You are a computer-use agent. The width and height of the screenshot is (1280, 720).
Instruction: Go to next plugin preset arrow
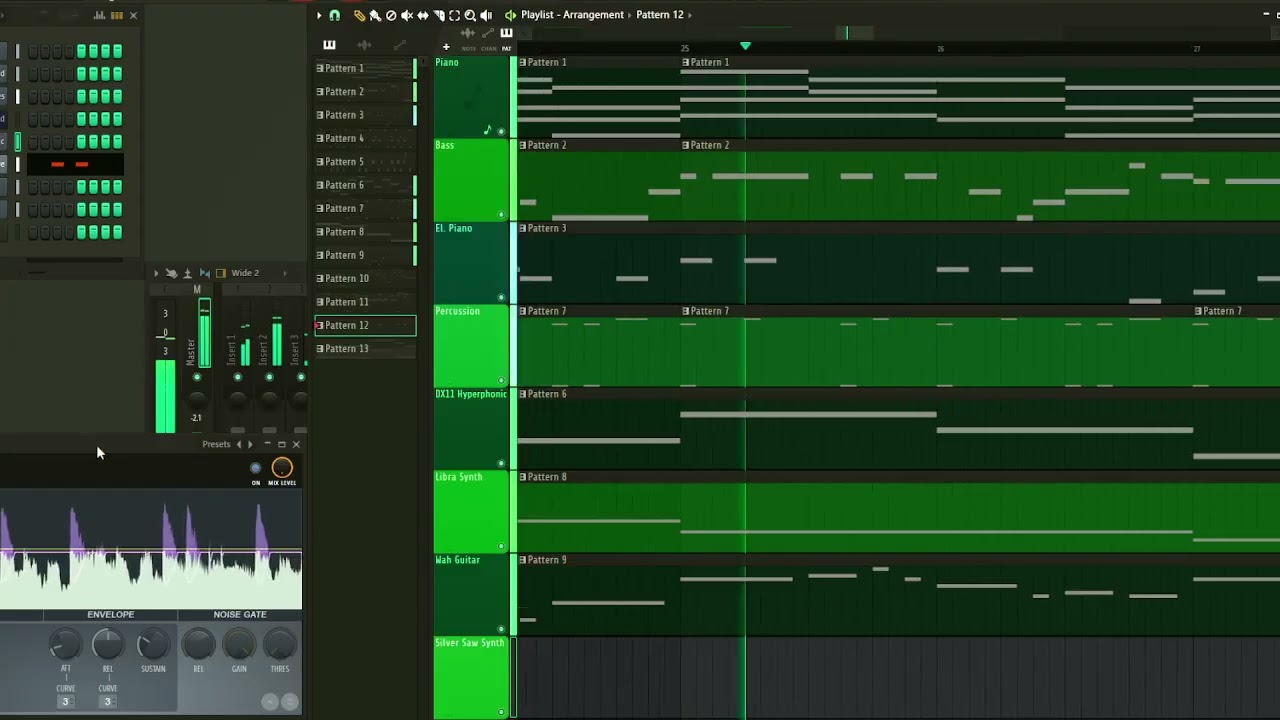click(x=250, y=444)
